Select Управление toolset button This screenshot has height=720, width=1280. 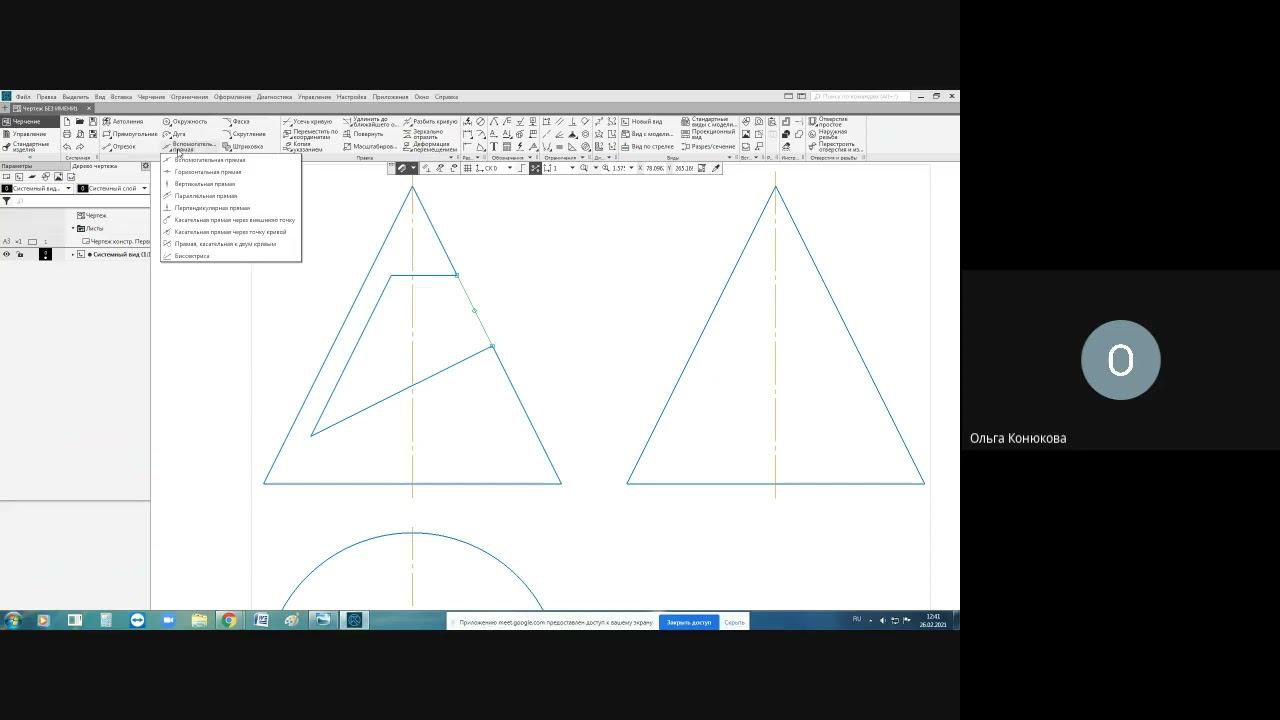[28, 133]
